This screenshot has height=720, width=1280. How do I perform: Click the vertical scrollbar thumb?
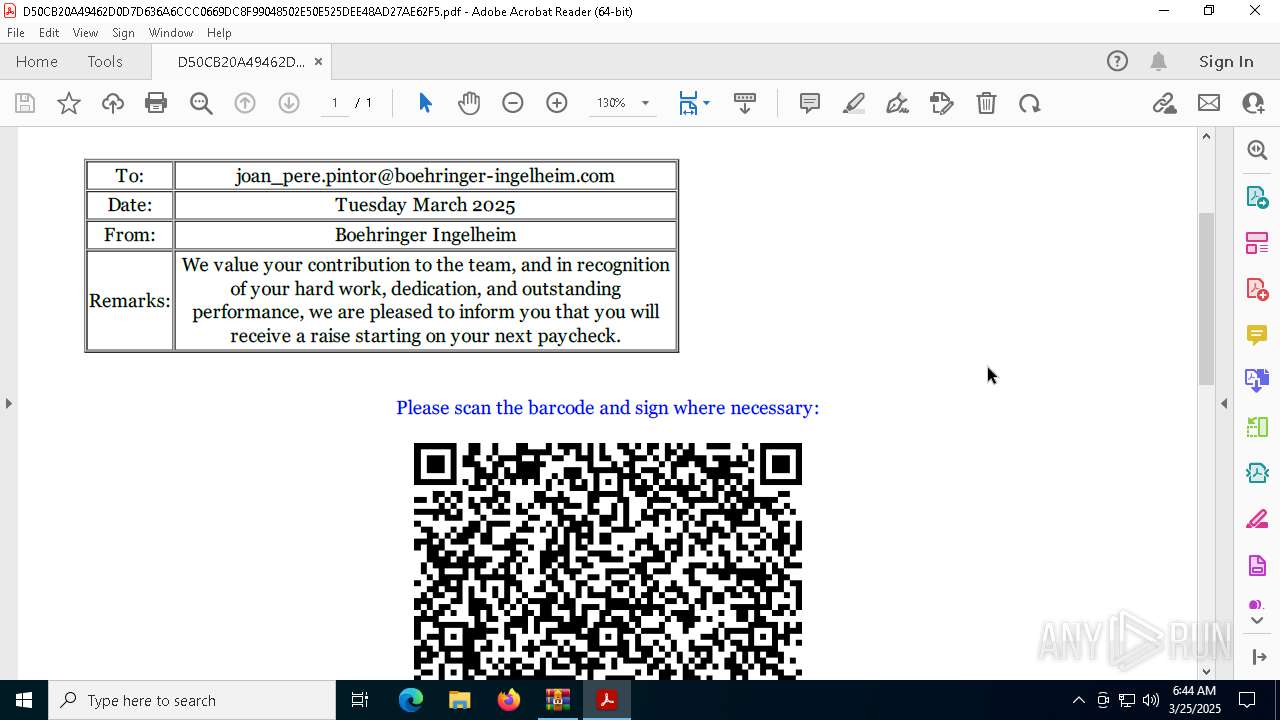[1206, 298]
